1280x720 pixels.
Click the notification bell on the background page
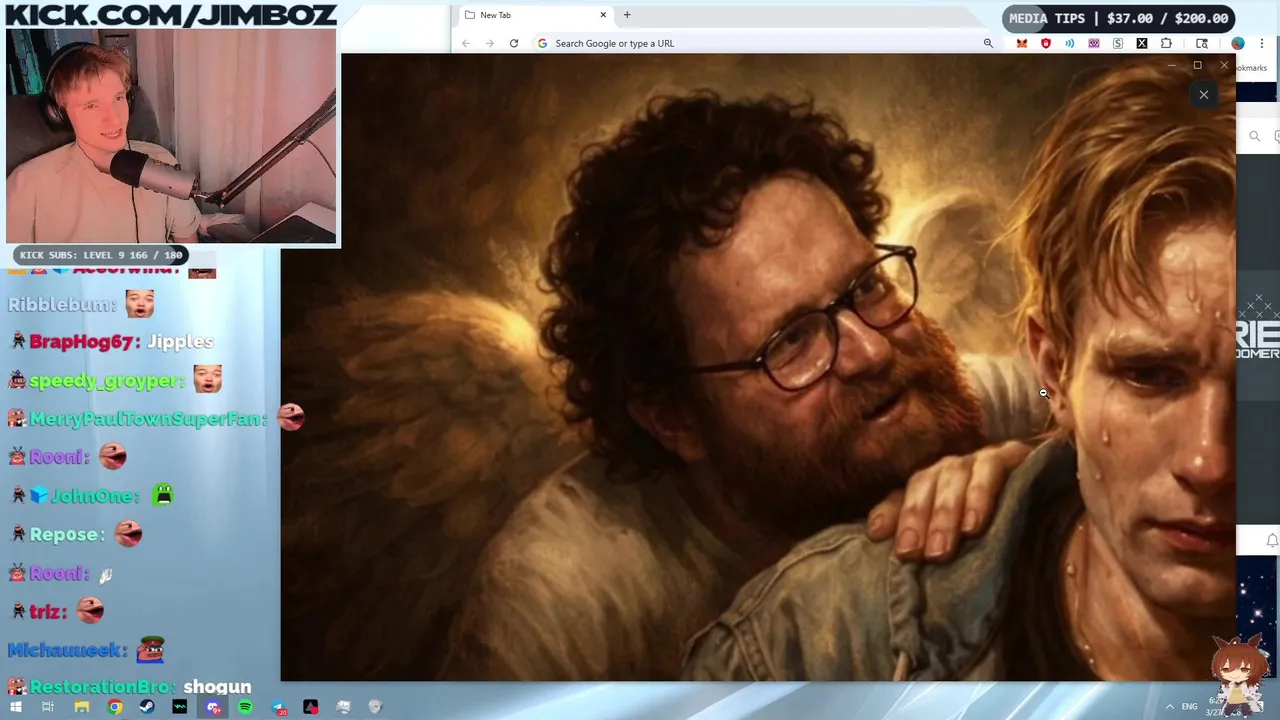(x=1272, y=540)
